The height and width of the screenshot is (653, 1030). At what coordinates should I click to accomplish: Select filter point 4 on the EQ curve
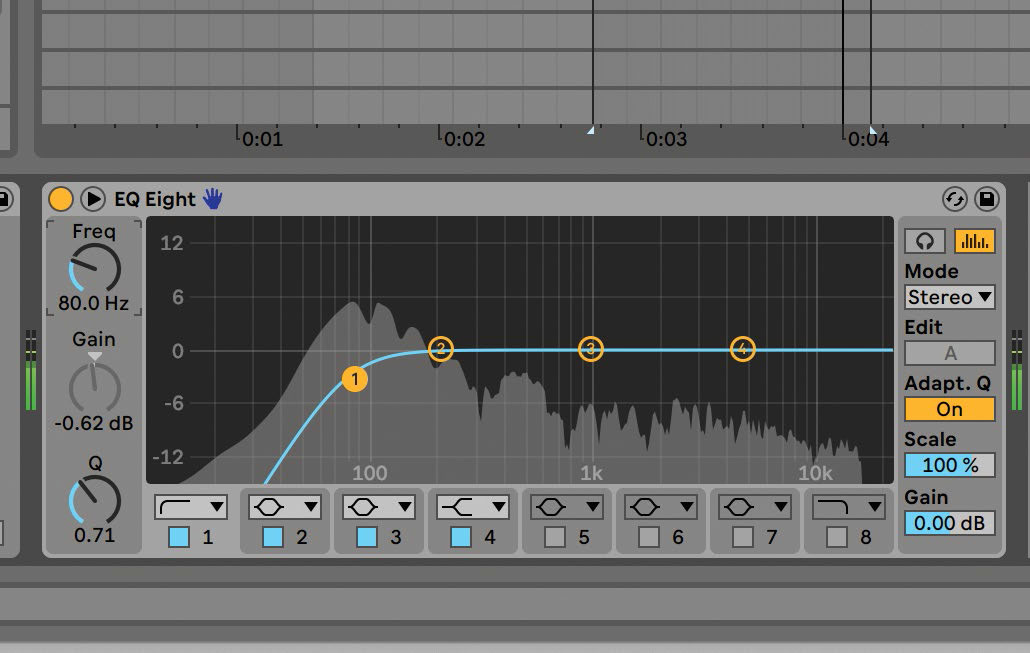pos(742,349)
